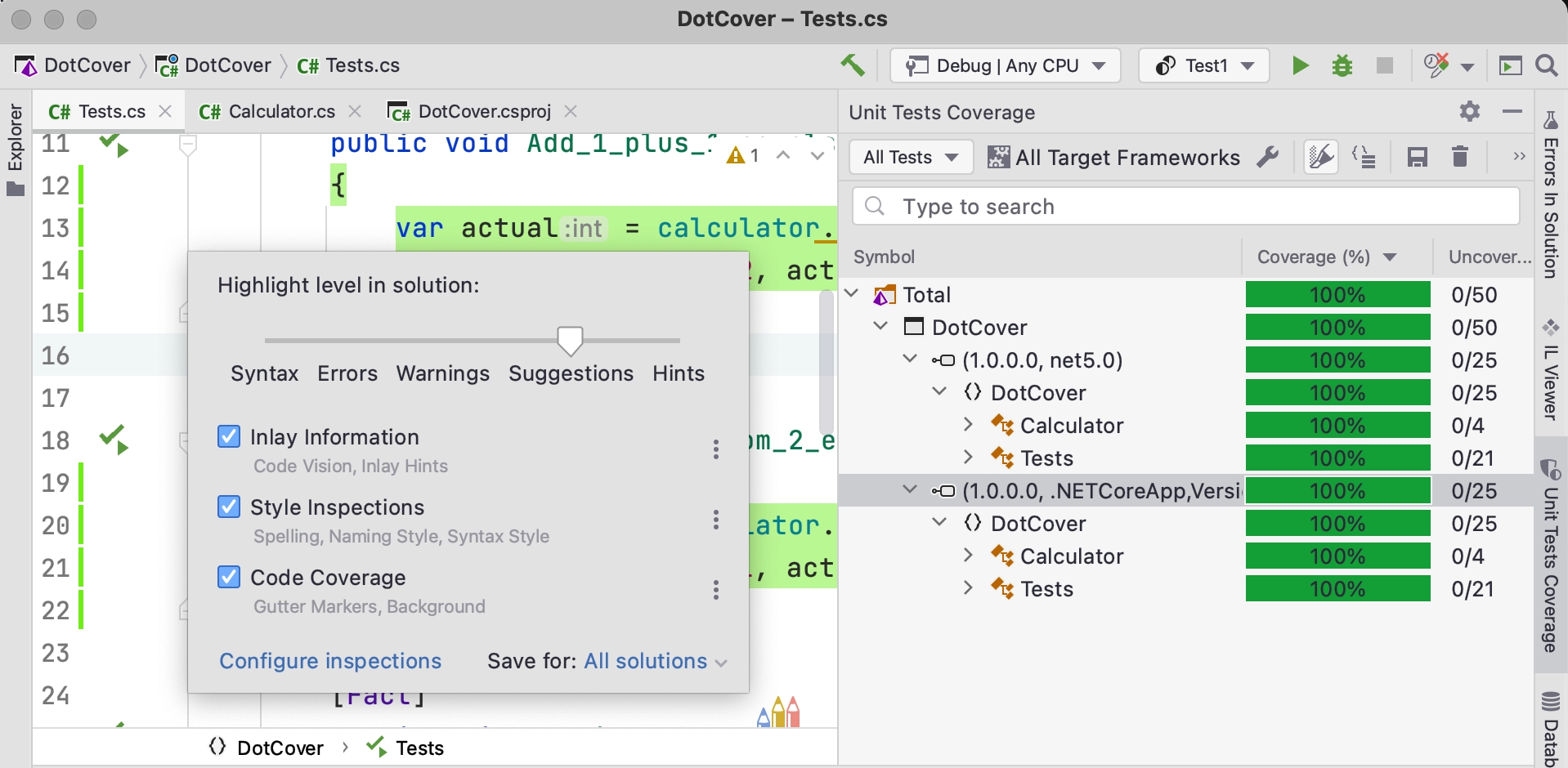Open Test1 run configuration dropdown
The height and width of the screenshot is (768, 1568).
tap(1203, 65)
